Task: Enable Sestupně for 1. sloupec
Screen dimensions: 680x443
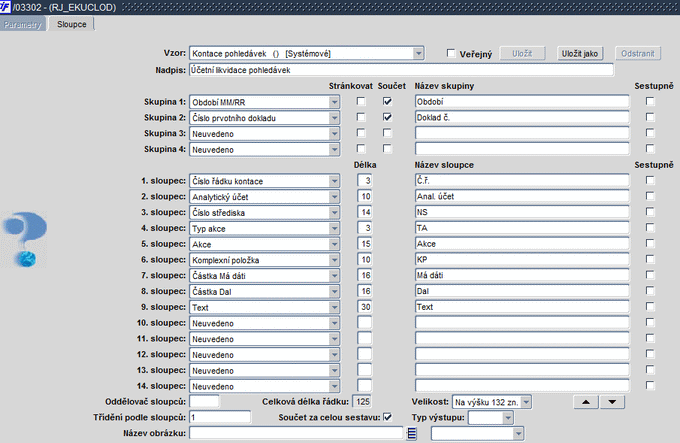Action: pyautogui.click(x=650, y=180)
